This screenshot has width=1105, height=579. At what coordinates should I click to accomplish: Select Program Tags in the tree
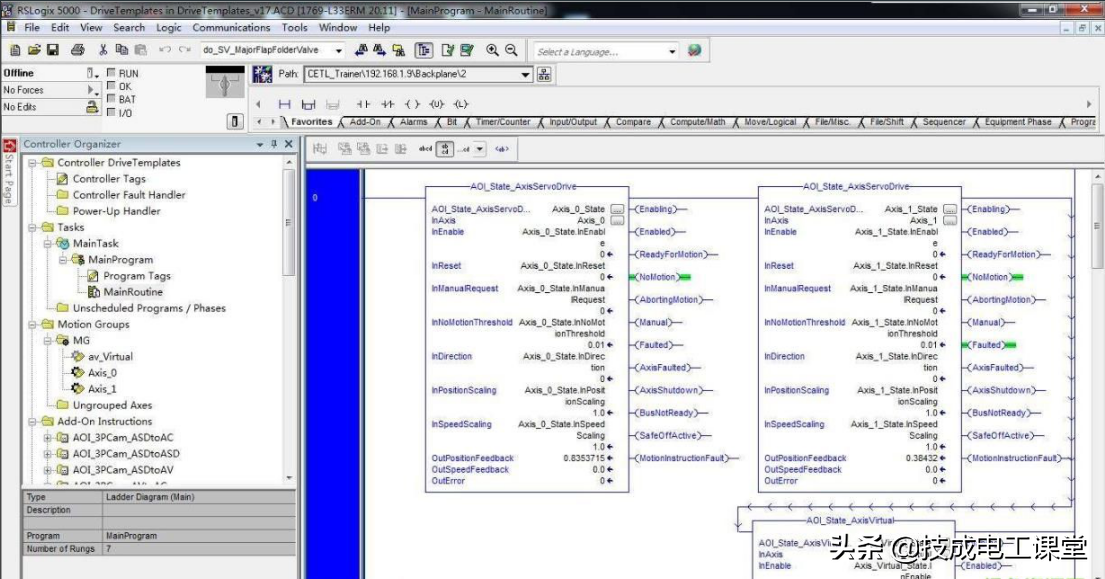137,276
